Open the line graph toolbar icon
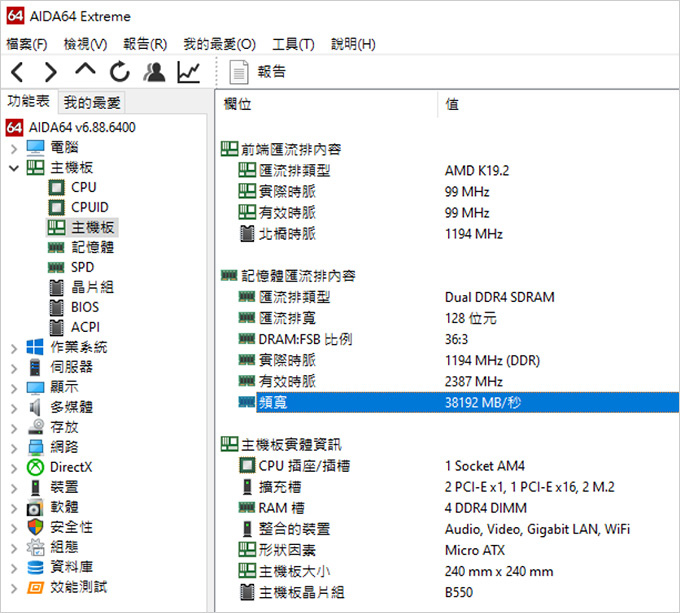This screenshot has width=680, height=613. pyautogui.click(x=189, y=72)
